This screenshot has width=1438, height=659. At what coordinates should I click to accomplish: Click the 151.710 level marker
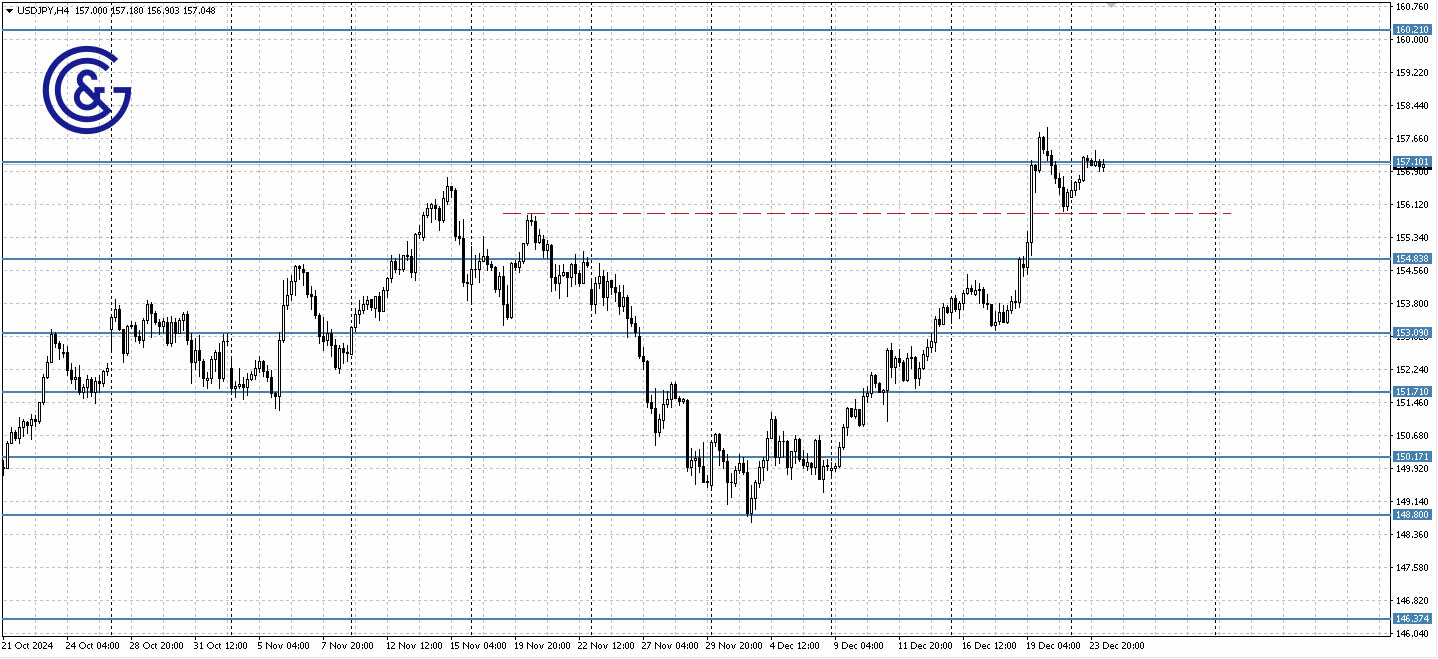1414,391
